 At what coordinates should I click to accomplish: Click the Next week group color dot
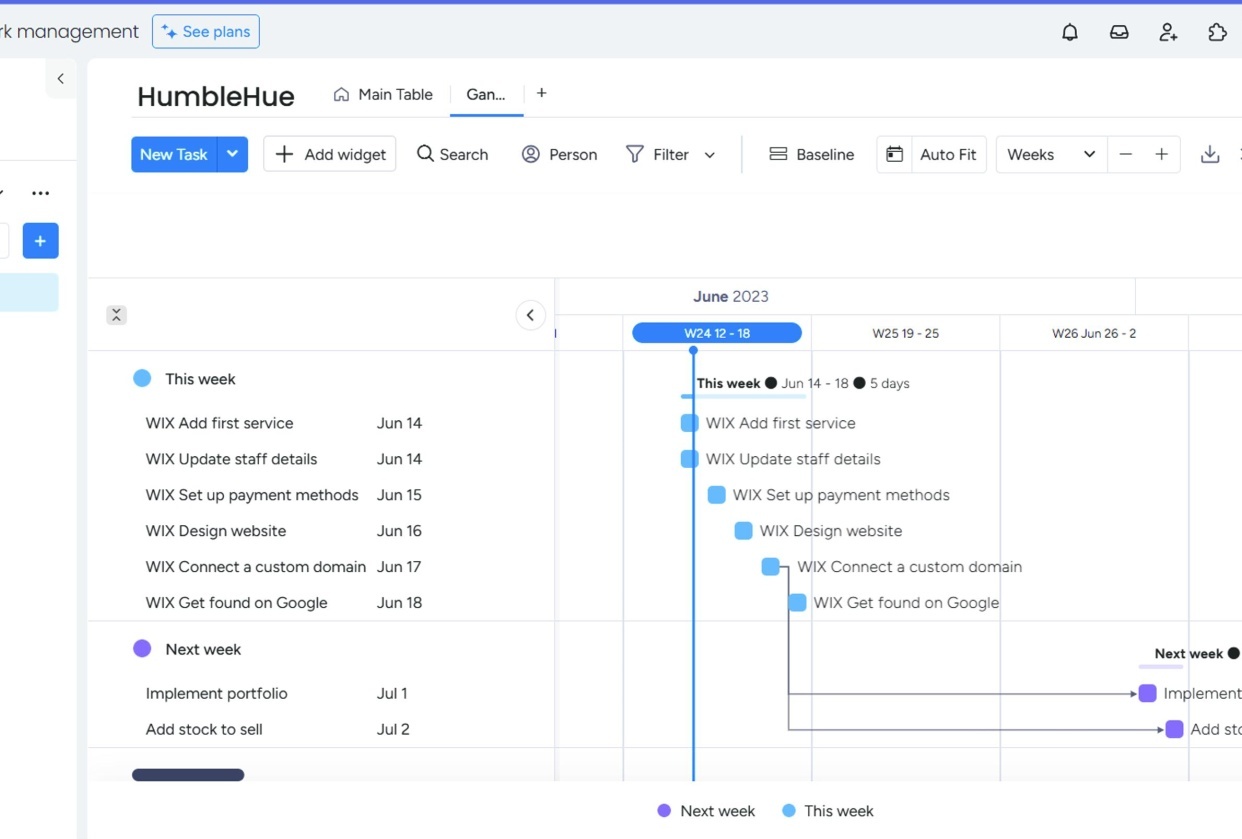[x=142, y=648]
